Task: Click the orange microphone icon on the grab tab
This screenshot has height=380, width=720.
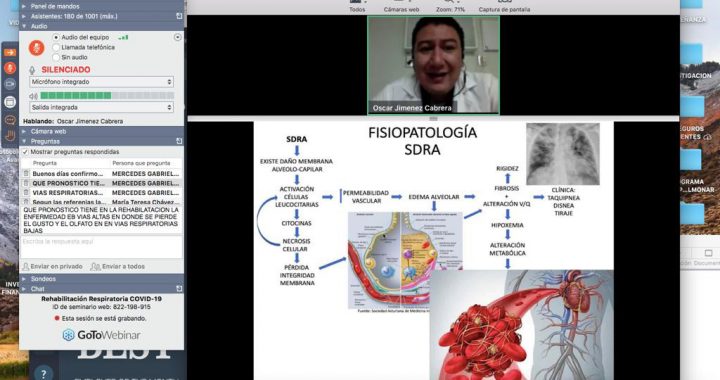Action: click(x=10, y=68)
